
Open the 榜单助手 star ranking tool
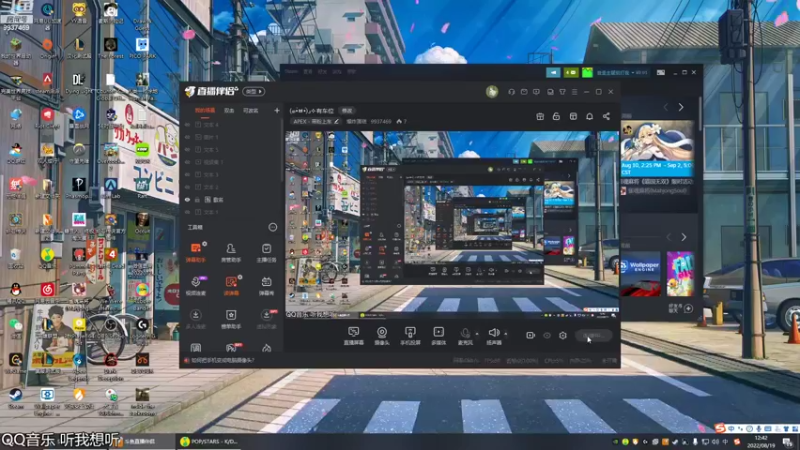coord(231,319)
